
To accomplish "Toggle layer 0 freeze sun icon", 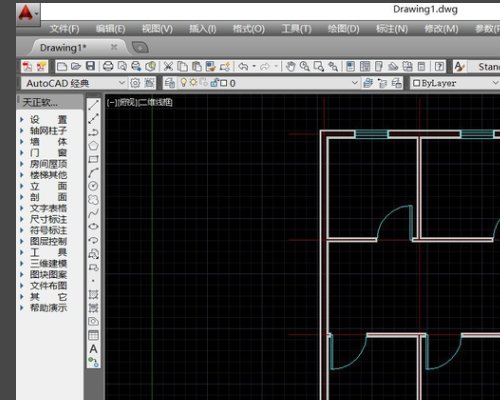I will [193, 83].
